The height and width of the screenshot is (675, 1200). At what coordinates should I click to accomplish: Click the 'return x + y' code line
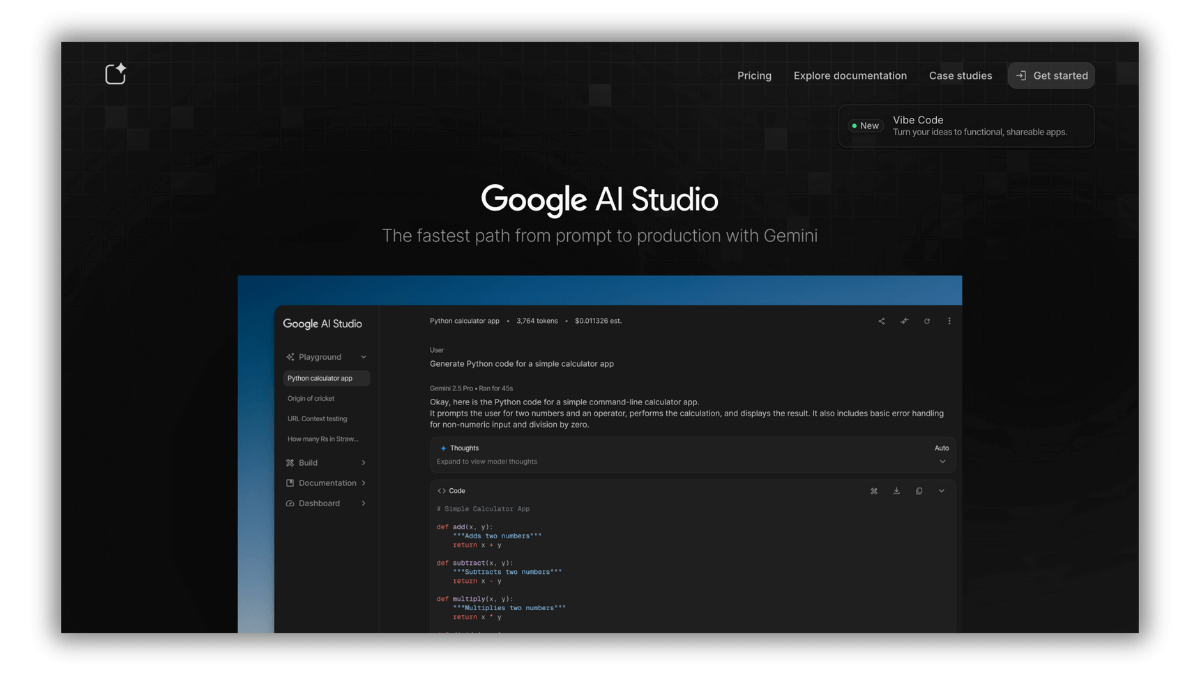point(477,545)
